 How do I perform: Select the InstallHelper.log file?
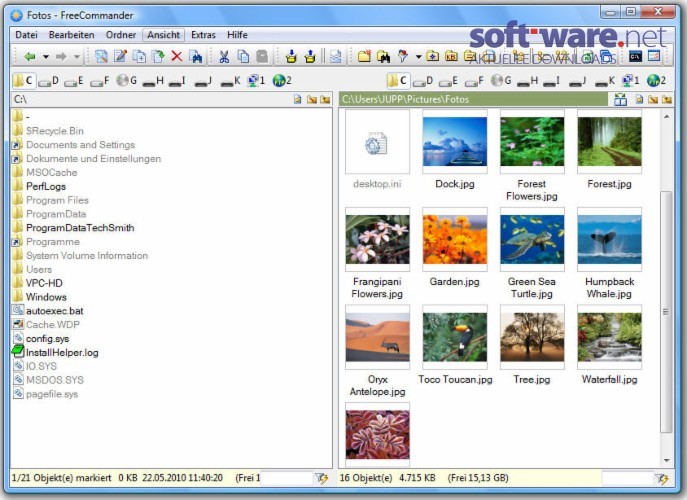62,352
